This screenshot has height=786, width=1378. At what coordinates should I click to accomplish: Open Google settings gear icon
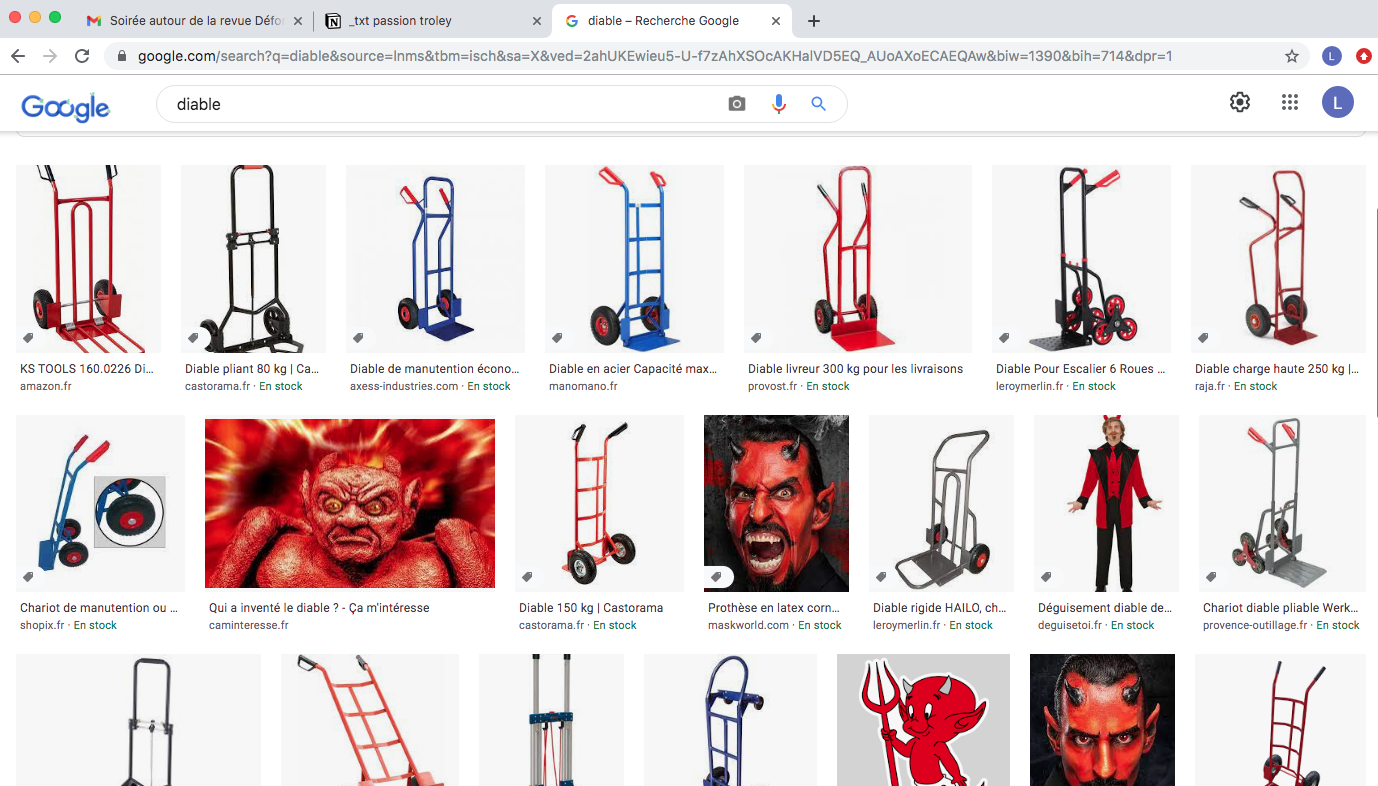click(x=1240, y=102)
